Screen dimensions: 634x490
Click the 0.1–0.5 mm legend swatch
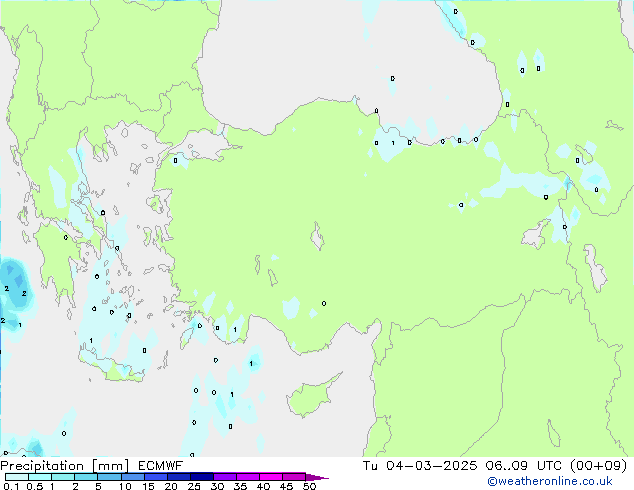[x=17, y=477]
